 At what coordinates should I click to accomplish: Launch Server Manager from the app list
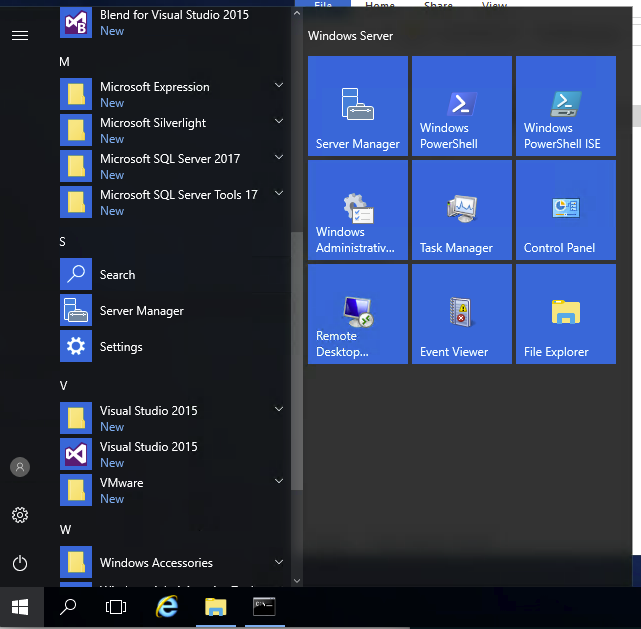[174, 310]
